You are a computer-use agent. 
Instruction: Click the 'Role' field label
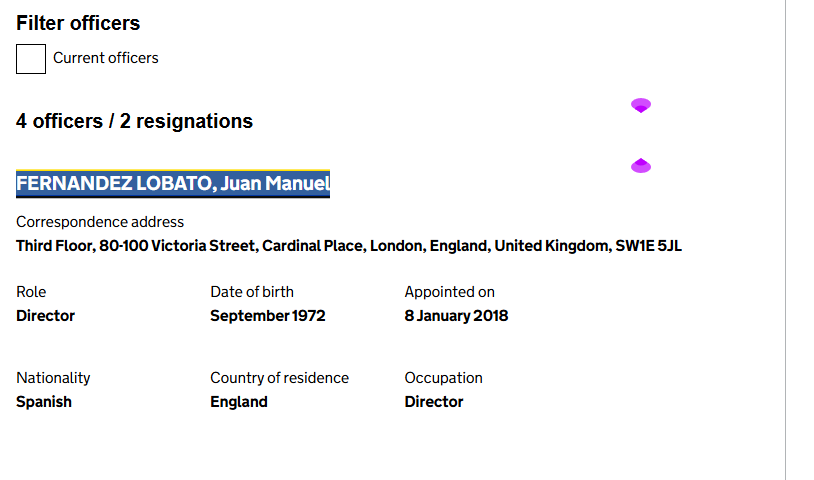click(31, 292)
